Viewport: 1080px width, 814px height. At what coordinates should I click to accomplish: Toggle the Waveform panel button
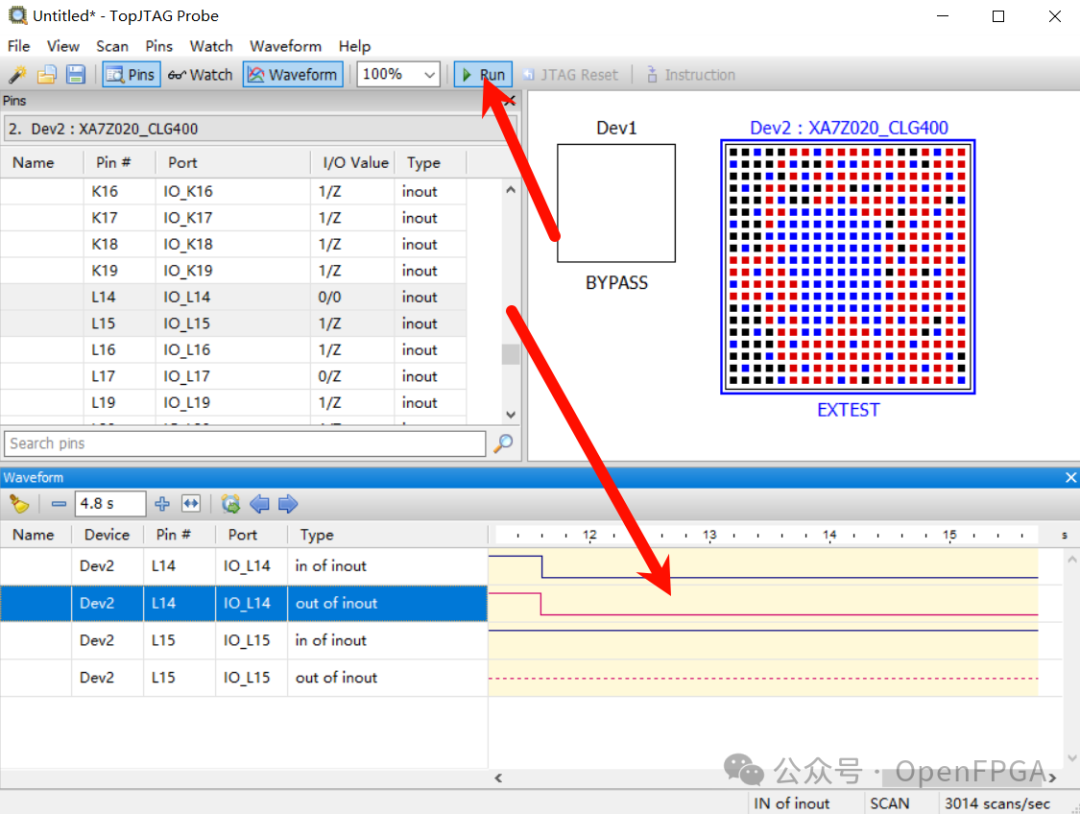click(x=293, y=74)
